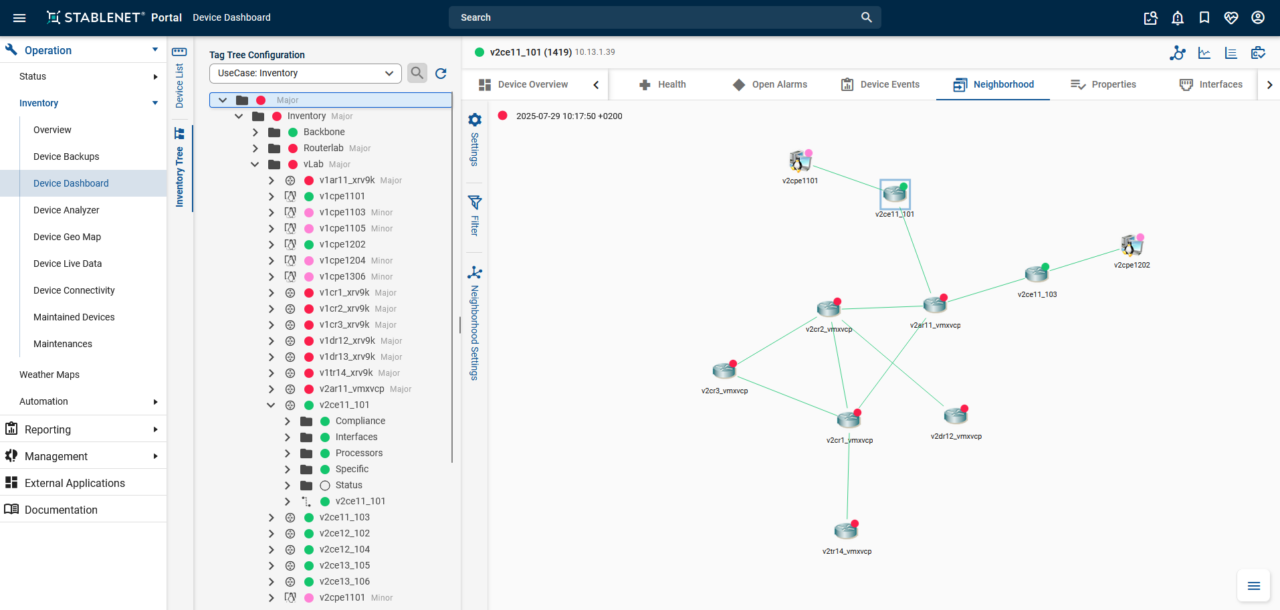Image resolution: width=1280 pixels, height=610 pixels.
Task: Collapse the vLab folder
Action: click(255, 164)
